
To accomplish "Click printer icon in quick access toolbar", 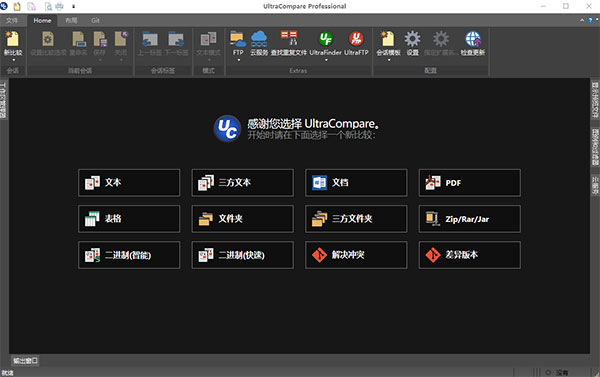I will [x=59, y=6].
